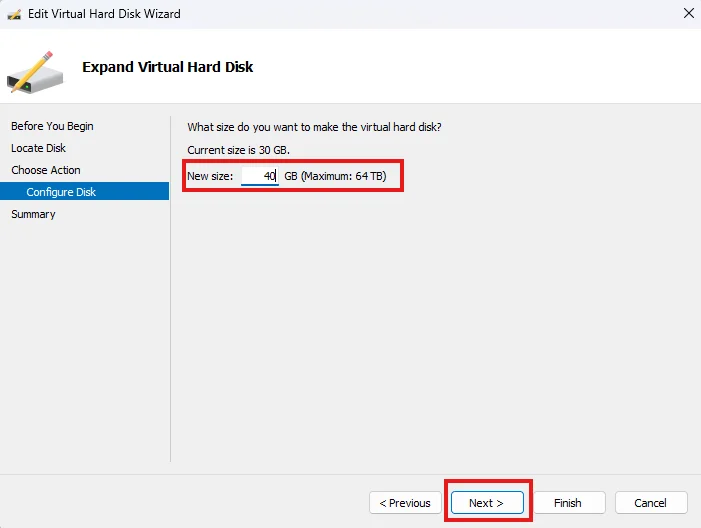Click the wizard title bar icon
701x528 pixels.
point(14,14)
